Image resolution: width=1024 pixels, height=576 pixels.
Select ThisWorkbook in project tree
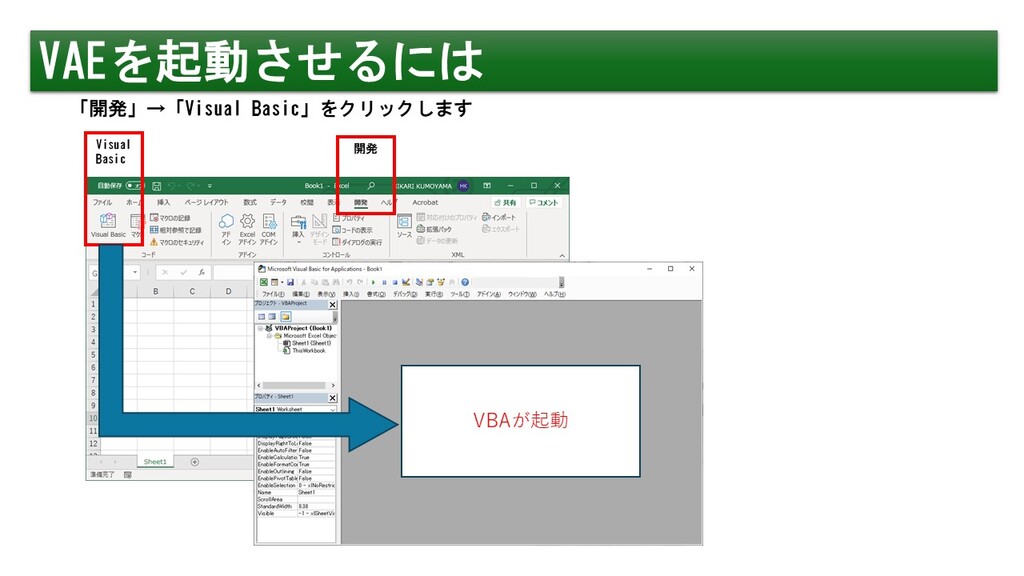tap(304, 351)
